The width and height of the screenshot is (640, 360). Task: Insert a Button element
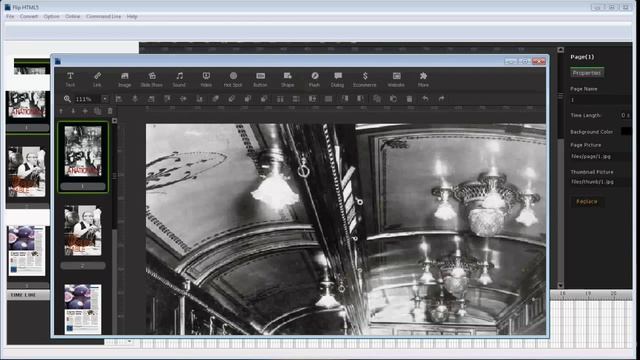[x=260, y=79]
